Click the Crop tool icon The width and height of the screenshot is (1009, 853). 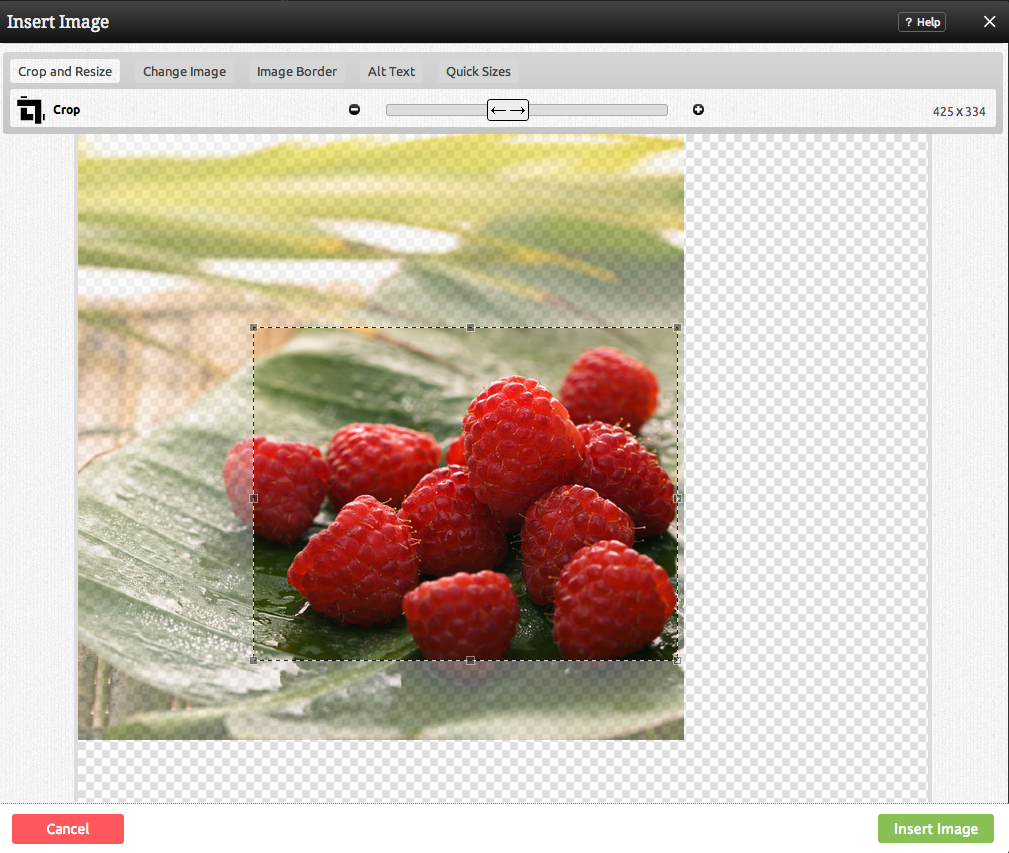point(30,110)
